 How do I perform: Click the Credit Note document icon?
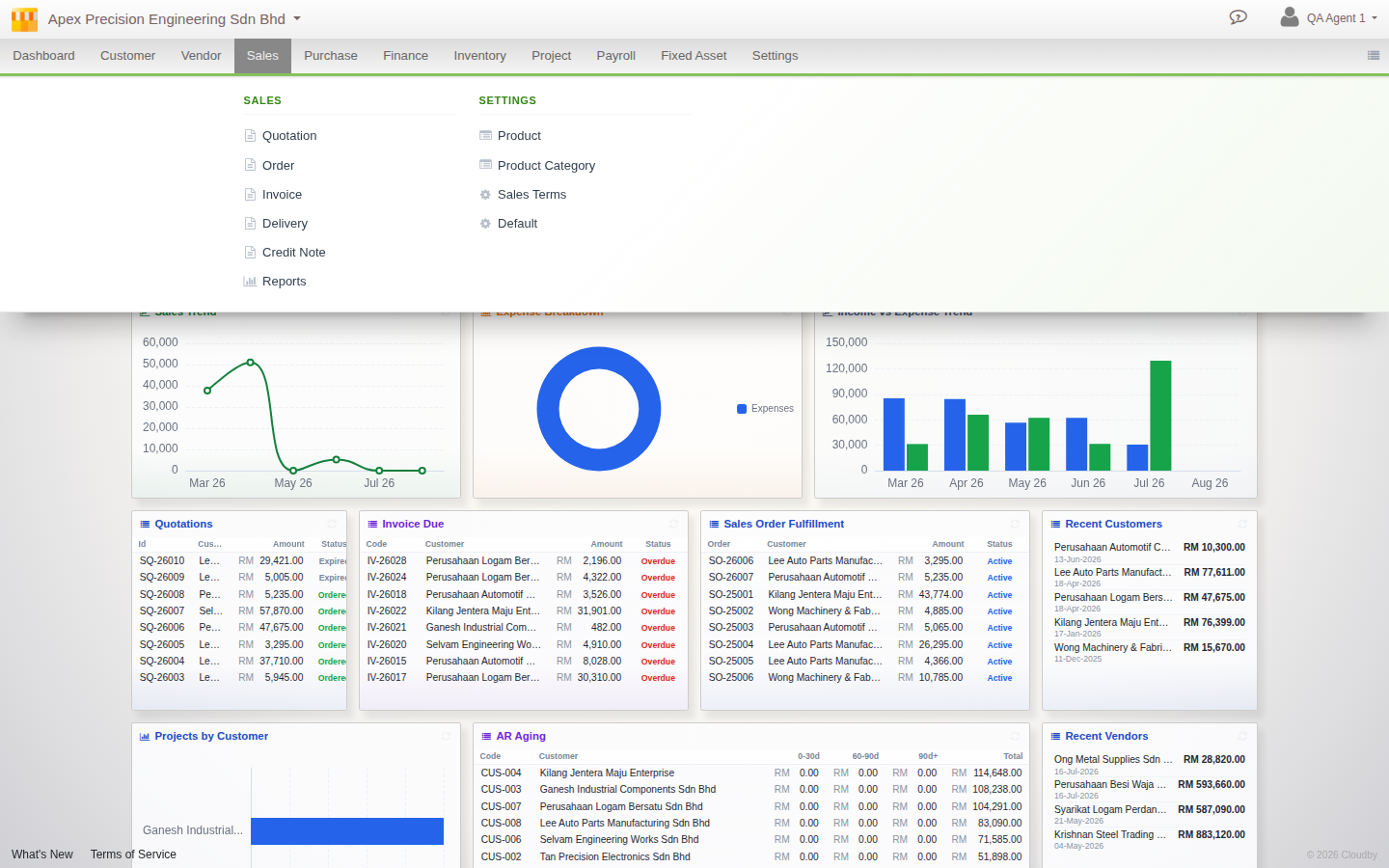(x=250, y=252)
